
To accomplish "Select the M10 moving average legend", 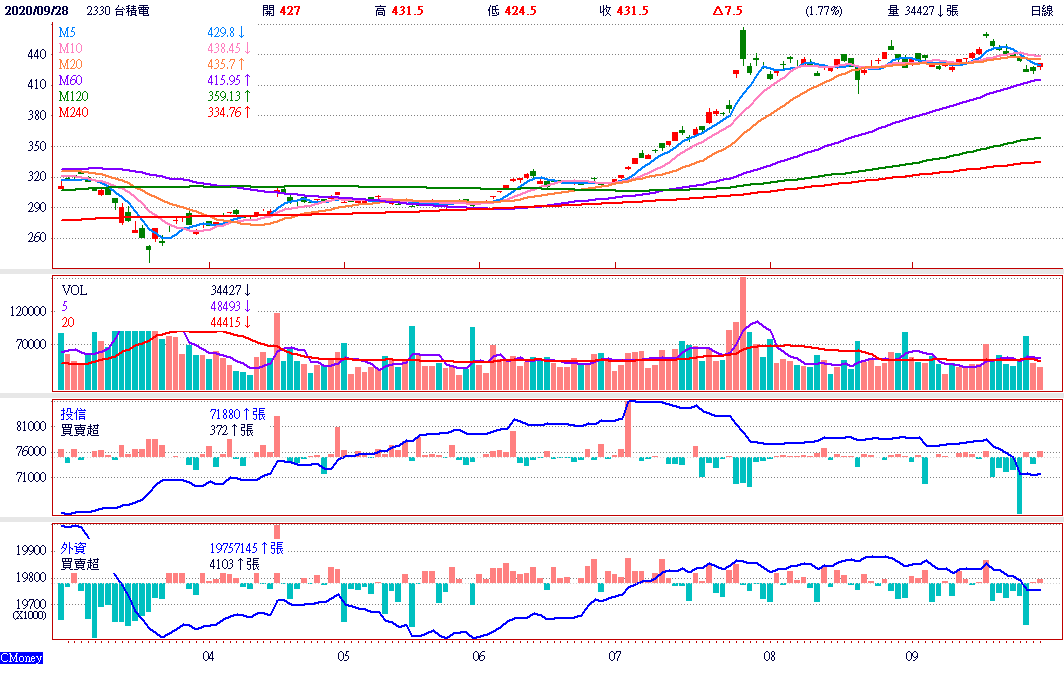I will click(69, 48).
